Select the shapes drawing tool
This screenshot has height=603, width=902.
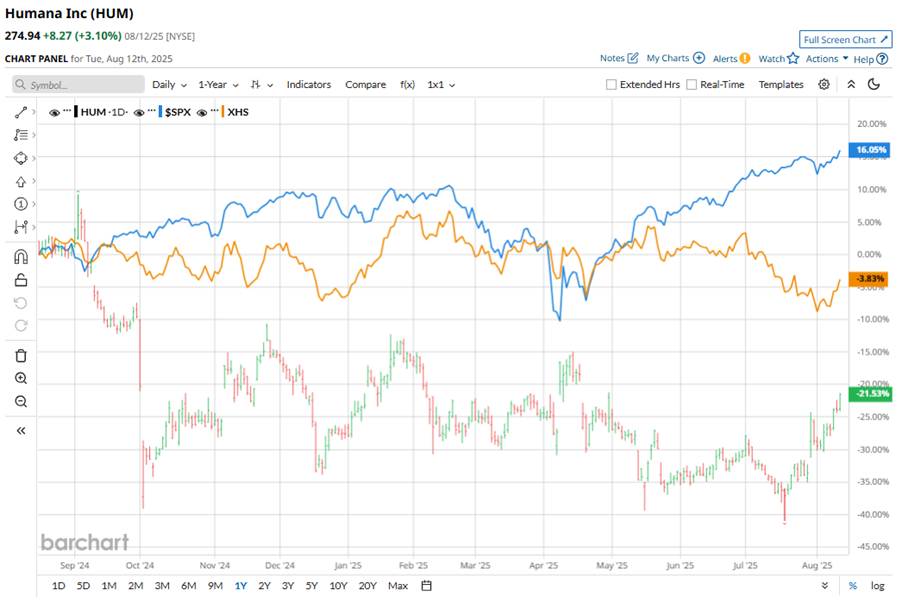(21, 158)
